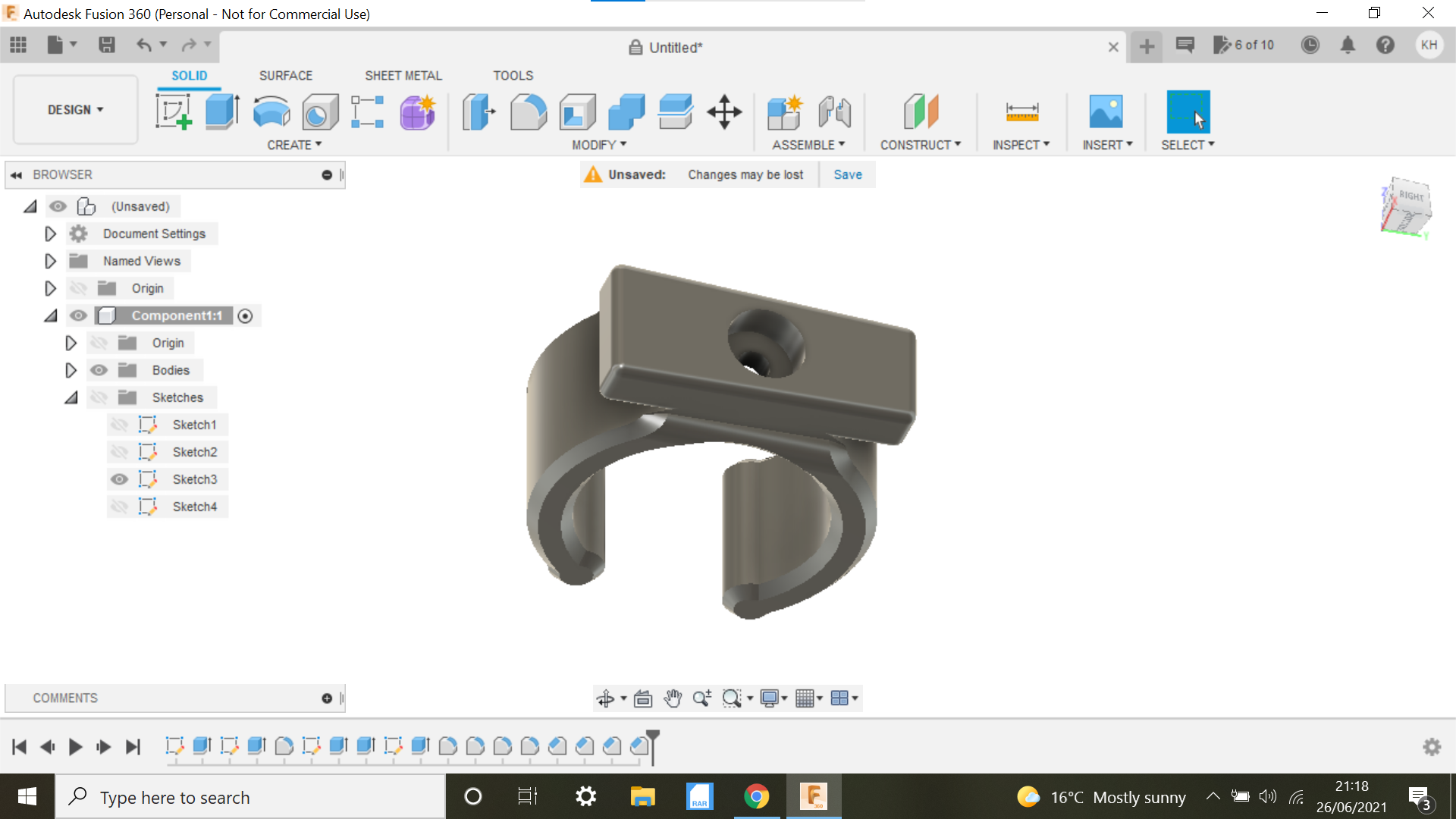Jump to the timeline beginning
This screenshot has width=1456, height=819.
[20, 747]
